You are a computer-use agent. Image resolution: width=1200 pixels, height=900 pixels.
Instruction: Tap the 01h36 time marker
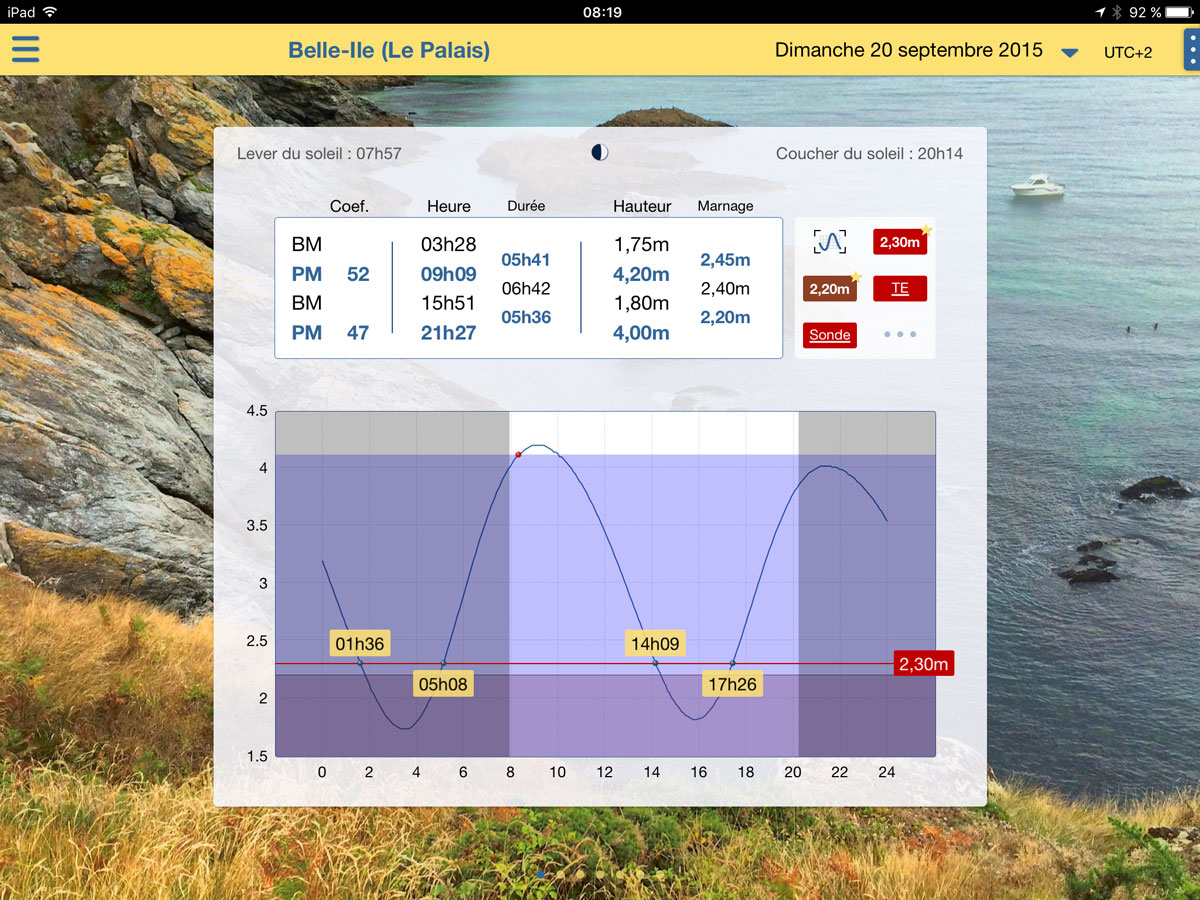click(x=359, y=644)
